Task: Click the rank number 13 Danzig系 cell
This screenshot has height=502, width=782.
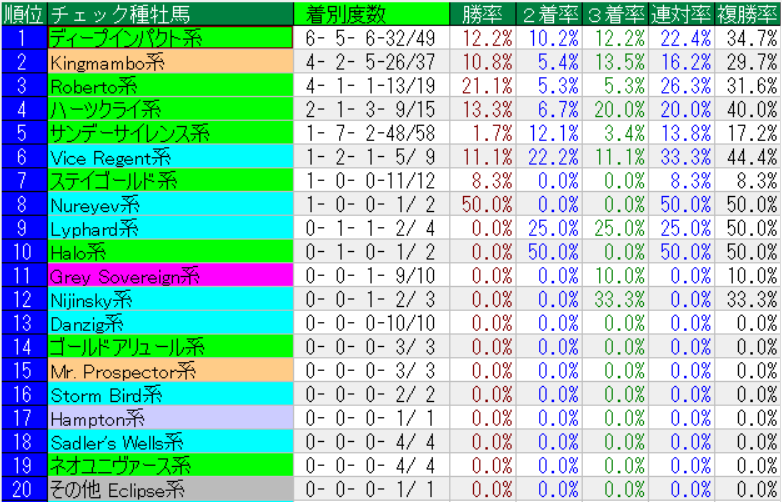Action: coord(23,322)
